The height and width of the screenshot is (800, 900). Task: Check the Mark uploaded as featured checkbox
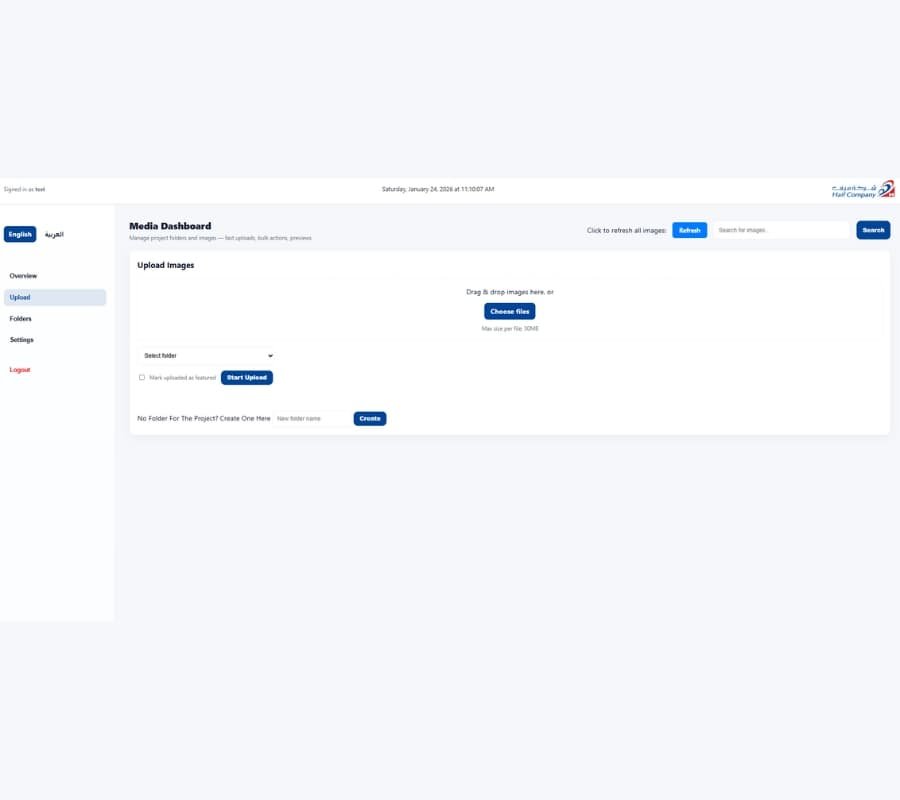142,377
